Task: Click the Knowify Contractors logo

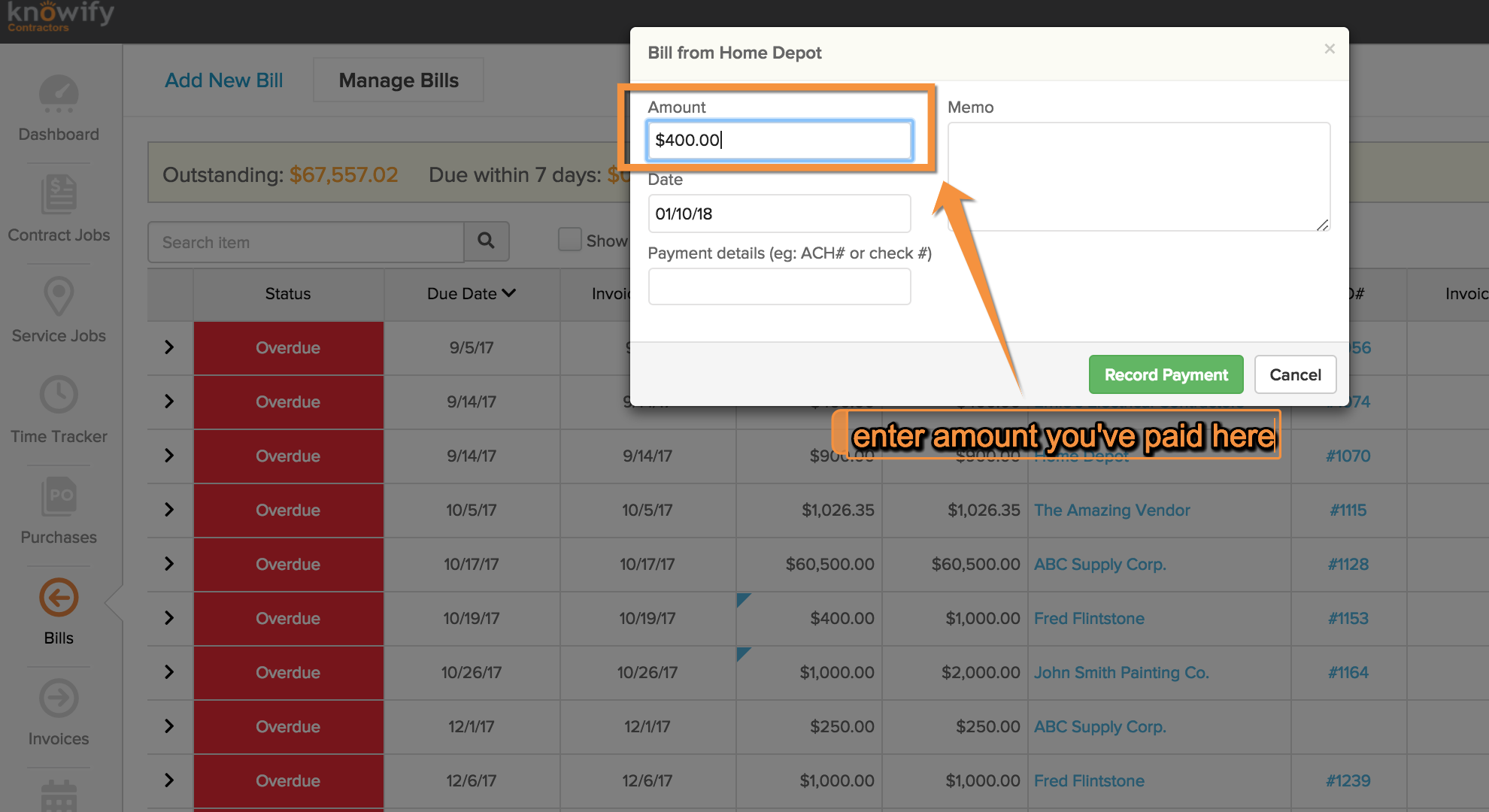Action: point(60,17)
